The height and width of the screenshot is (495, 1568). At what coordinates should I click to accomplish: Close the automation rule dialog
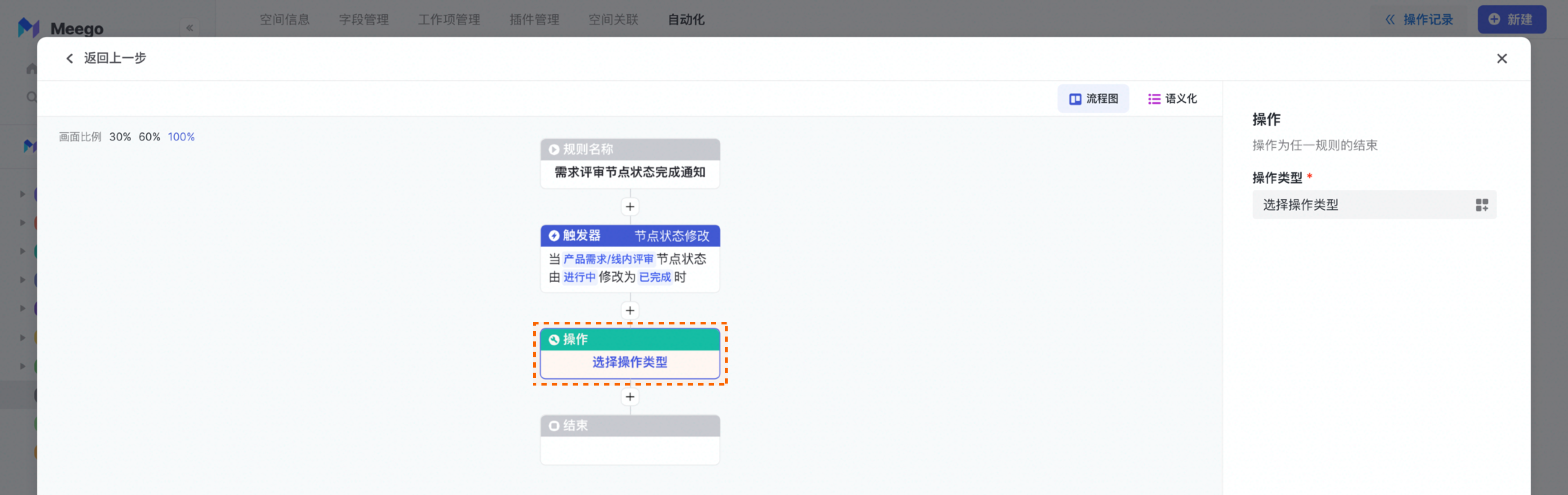coord(1502,58)
